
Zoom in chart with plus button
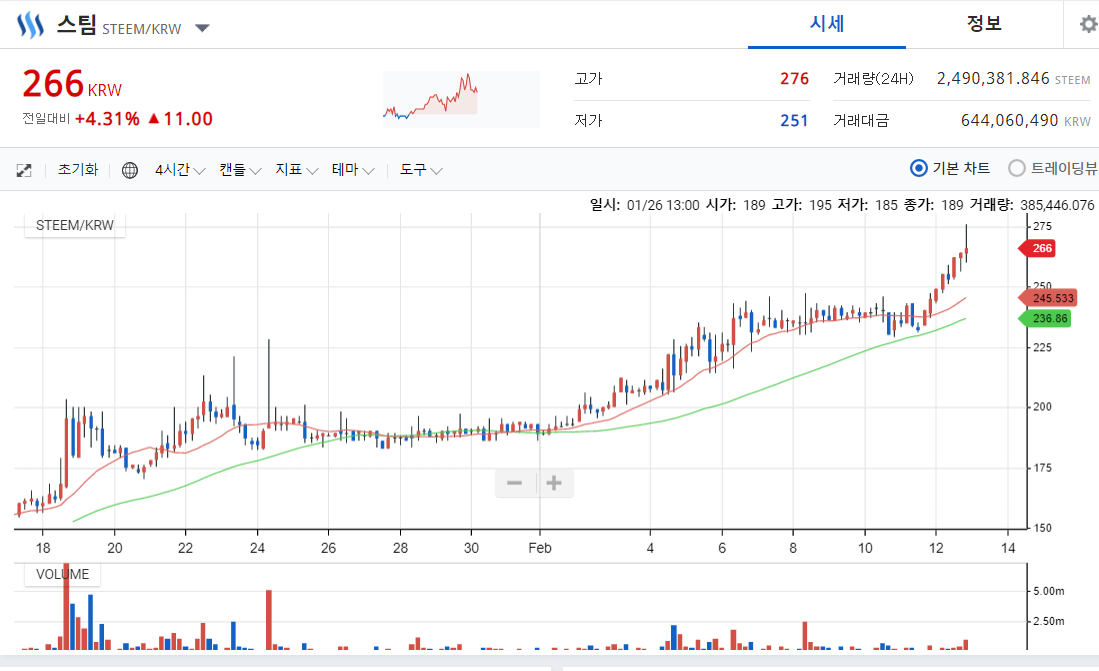point(554,483)
